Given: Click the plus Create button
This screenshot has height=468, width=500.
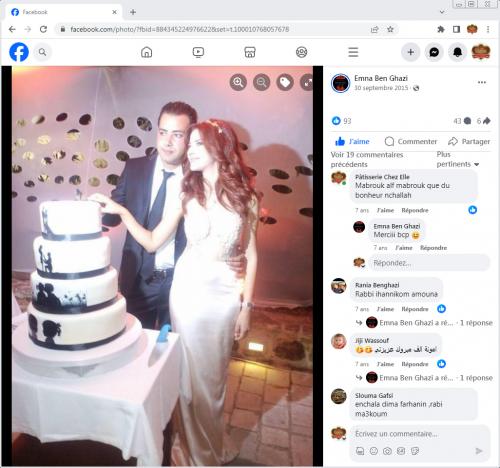Looking at the screenshot, I should coord(411,52).
